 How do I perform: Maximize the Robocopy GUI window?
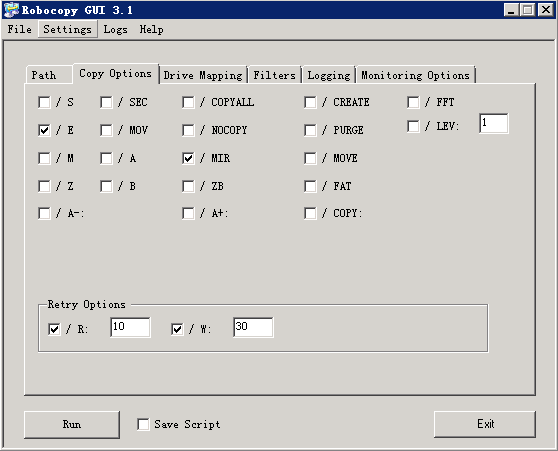tap(527, 10)
